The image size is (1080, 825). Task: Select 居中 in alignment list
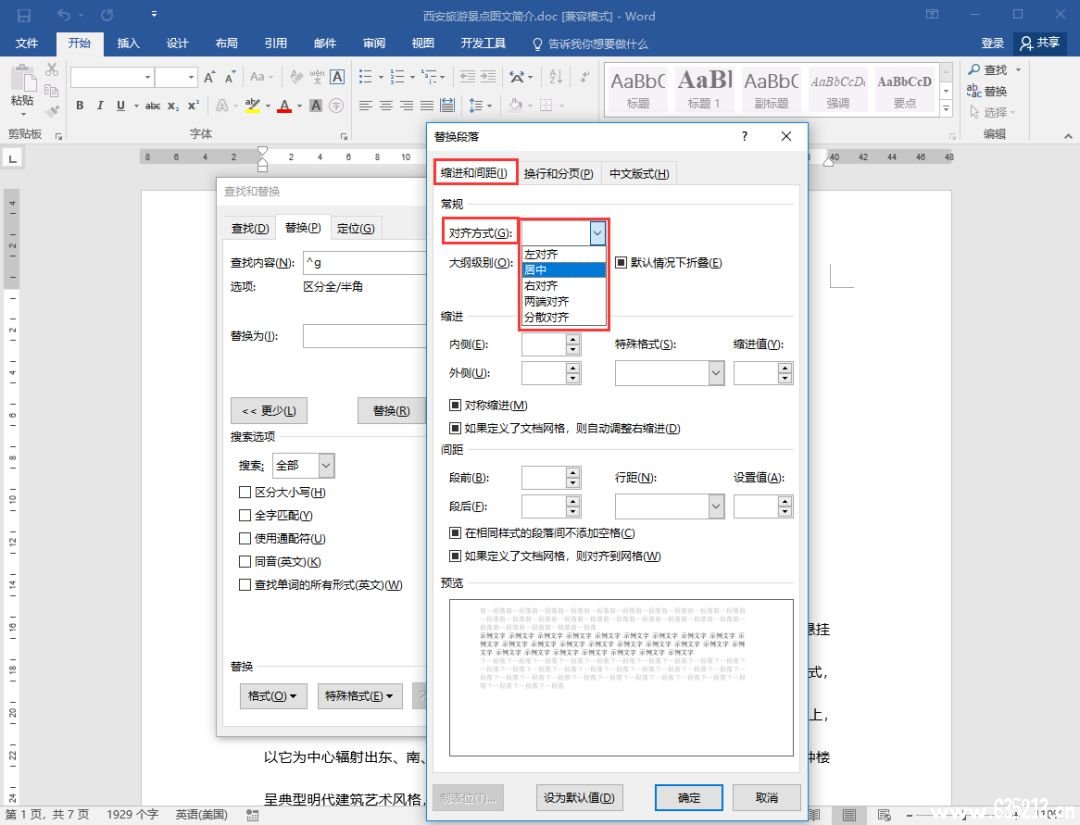(563, 270)
